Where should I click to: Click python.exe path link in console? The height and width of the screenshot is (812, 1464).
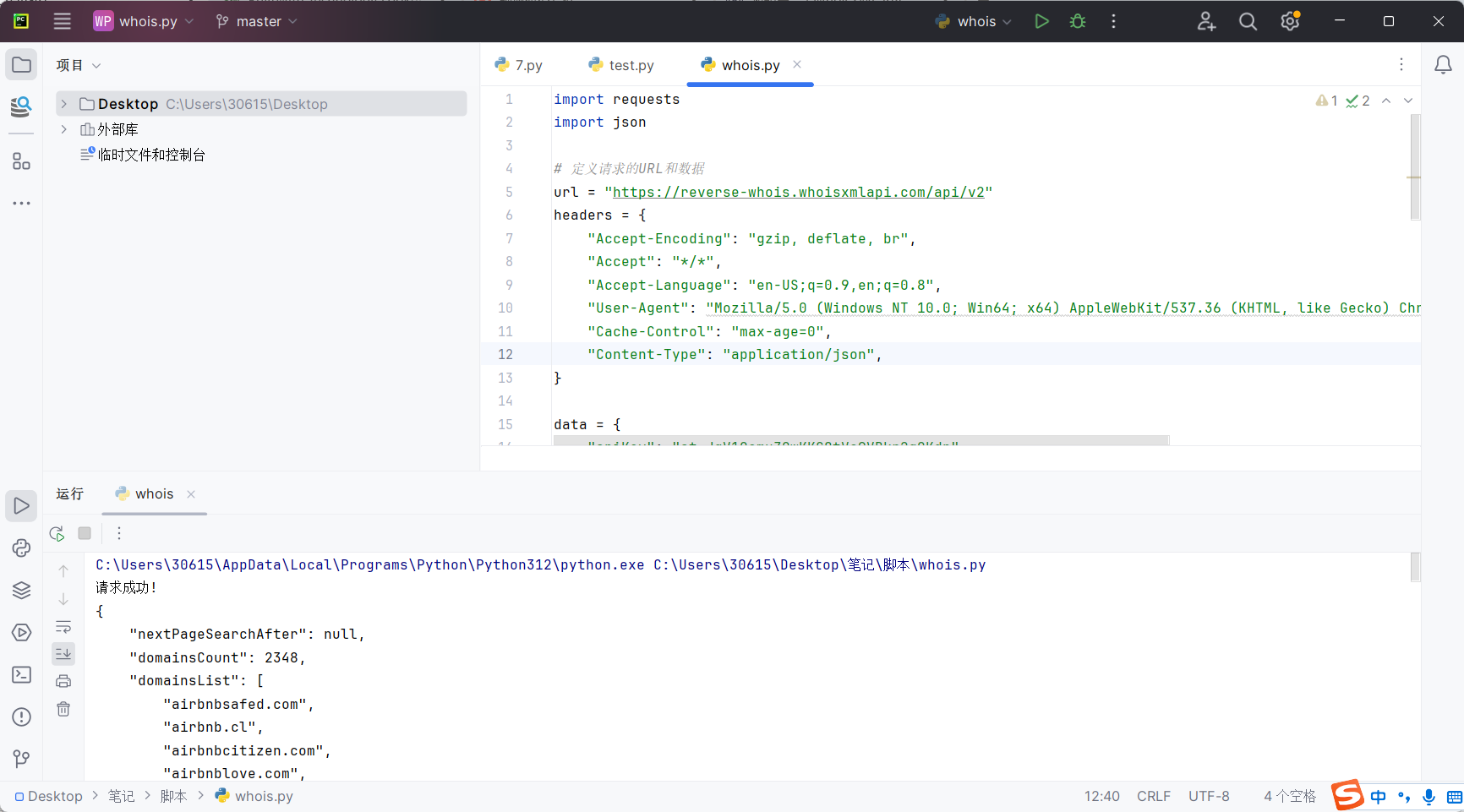coord(369,565)
